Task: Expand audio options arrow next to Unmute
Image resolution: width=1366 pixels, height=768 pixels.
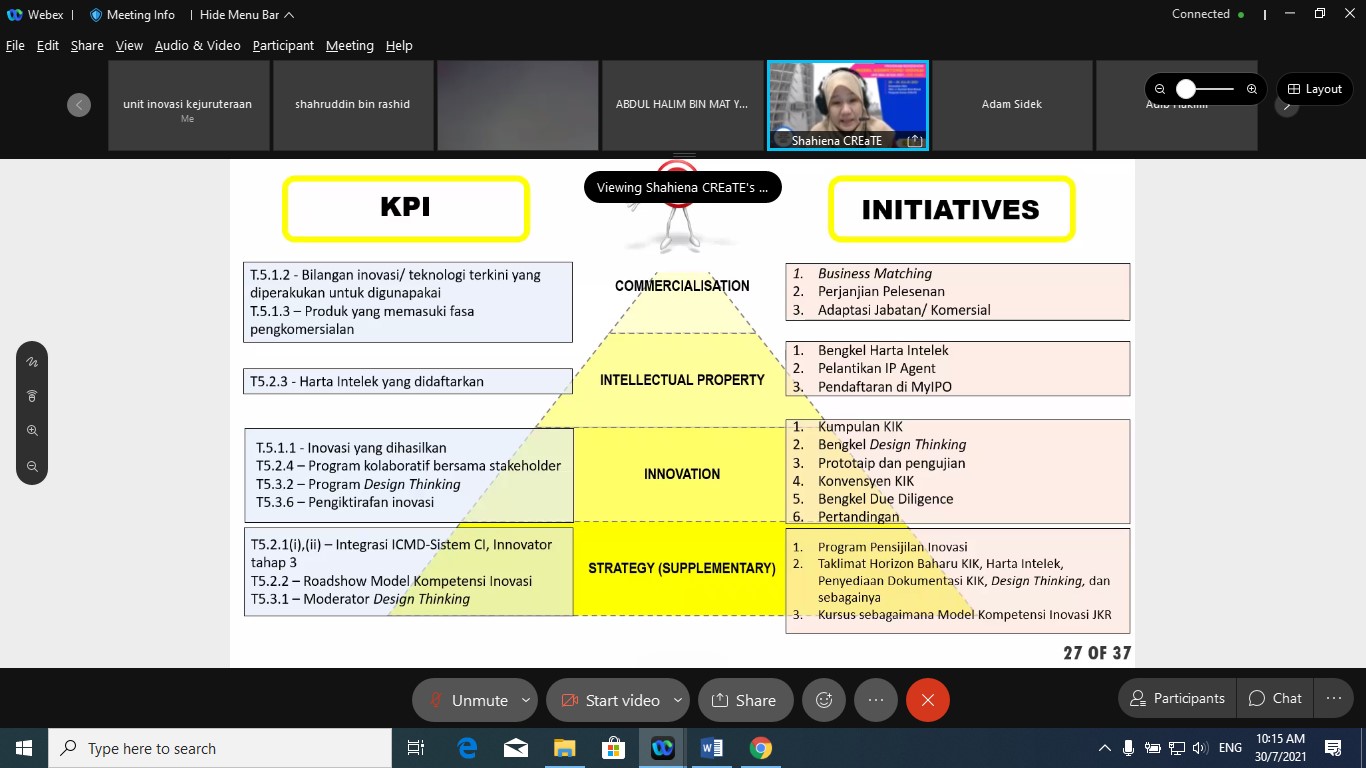Action: pyautogui.click(x=526, y=700)
